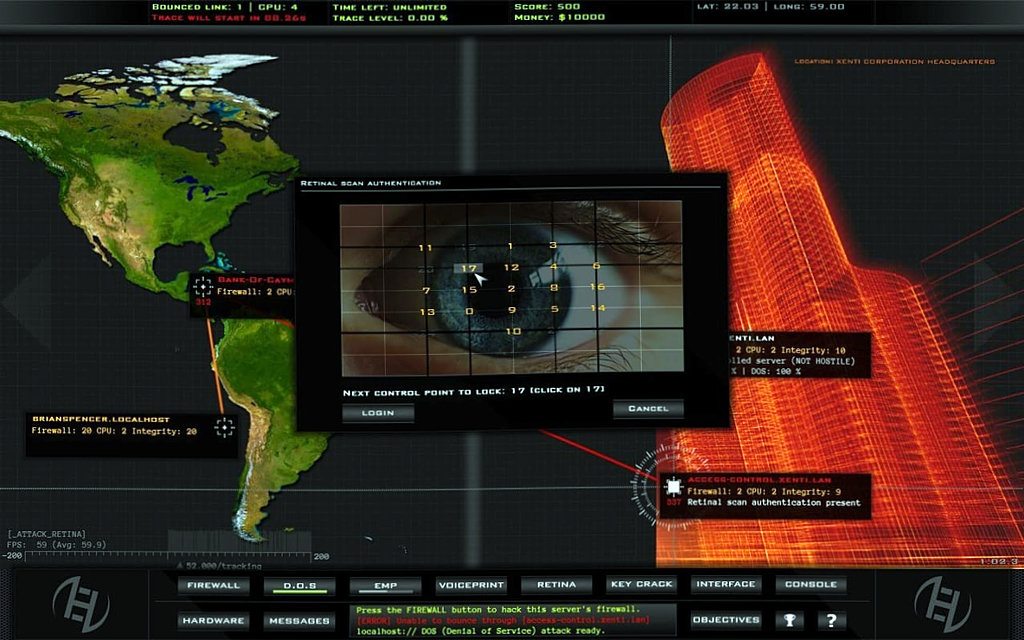Cancel the retinal scan authentication
Image resolution: width=1024 pixels, height=640 pixels.
tap(648, 408)
